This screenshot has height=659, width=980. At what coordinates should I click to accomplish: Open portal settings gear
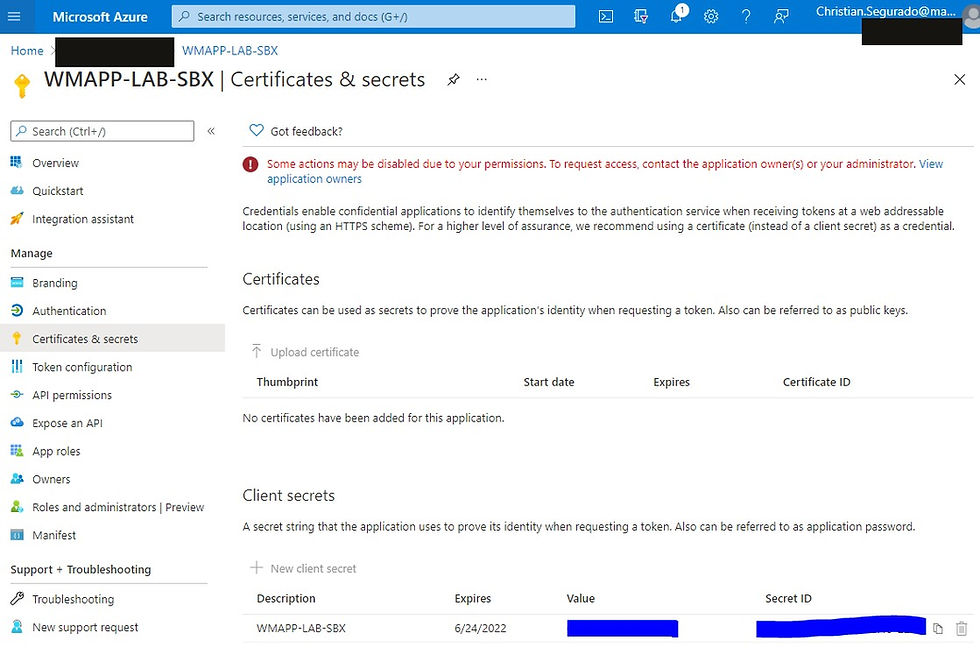(711, 17)
